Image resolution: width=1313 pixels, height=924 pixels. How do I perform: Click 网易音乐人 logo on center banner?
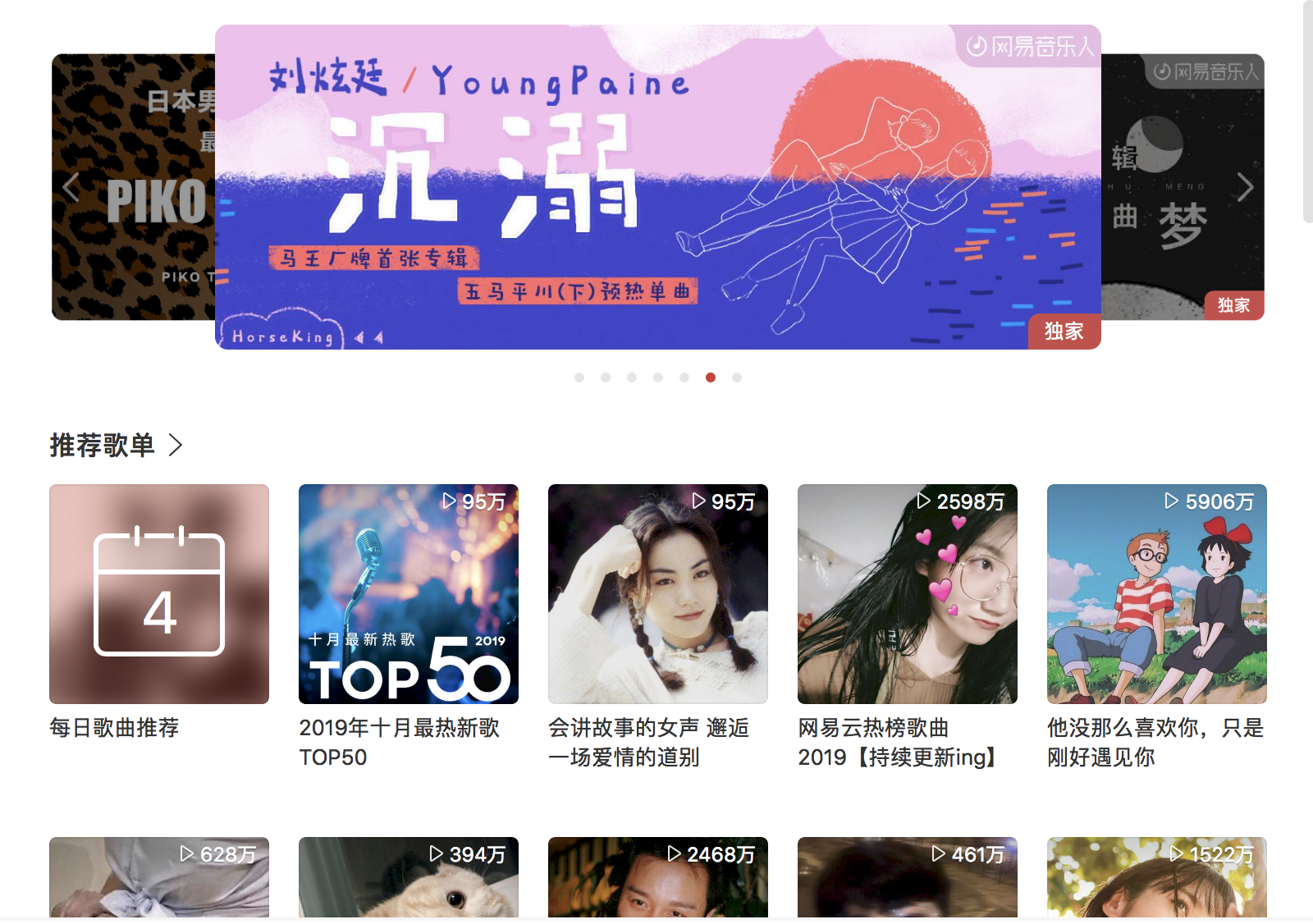pyautogui.click(x=1030, y=46)
